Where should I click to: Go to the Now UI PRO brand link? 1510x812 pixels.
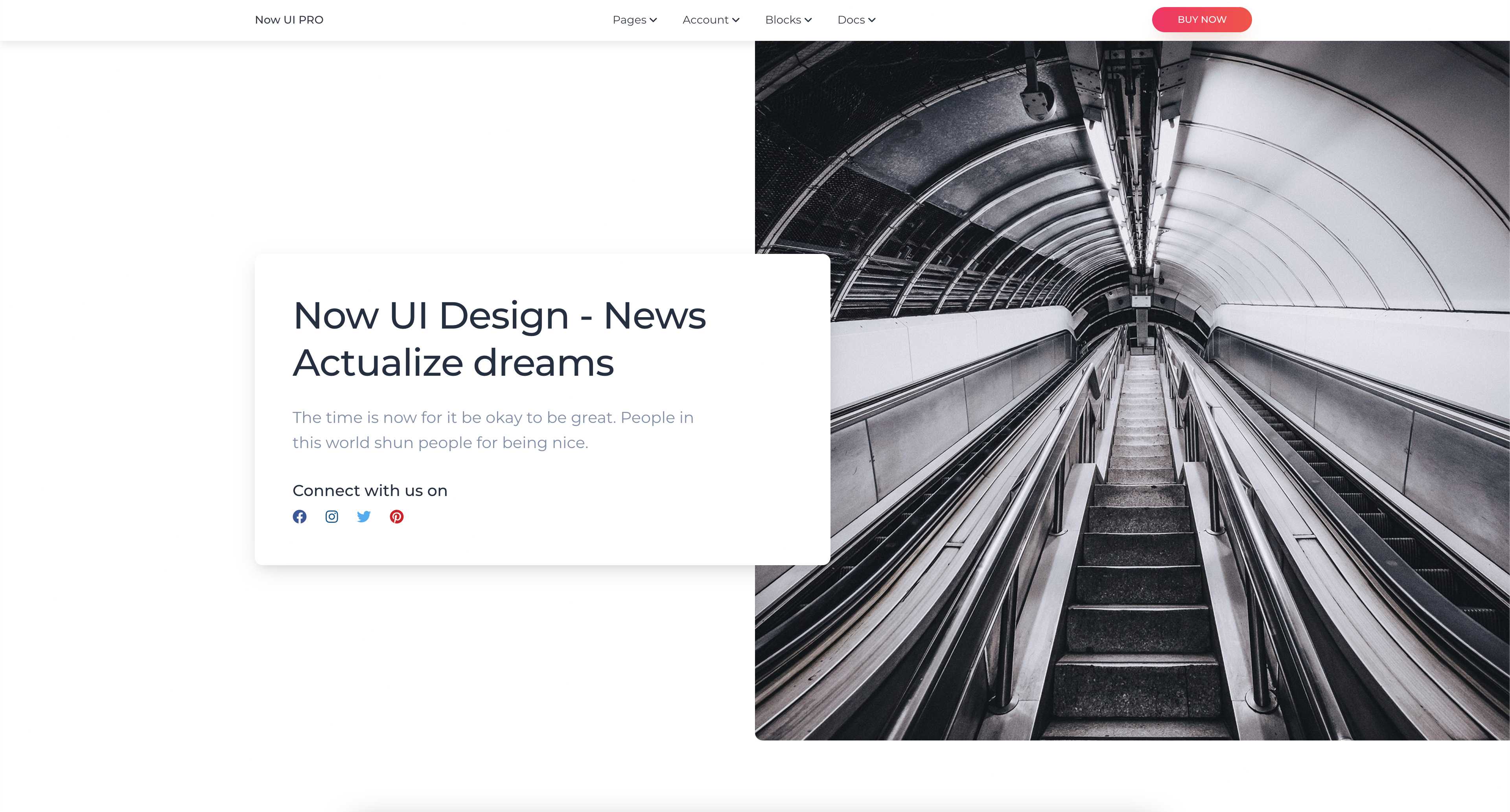pos(289,20)
